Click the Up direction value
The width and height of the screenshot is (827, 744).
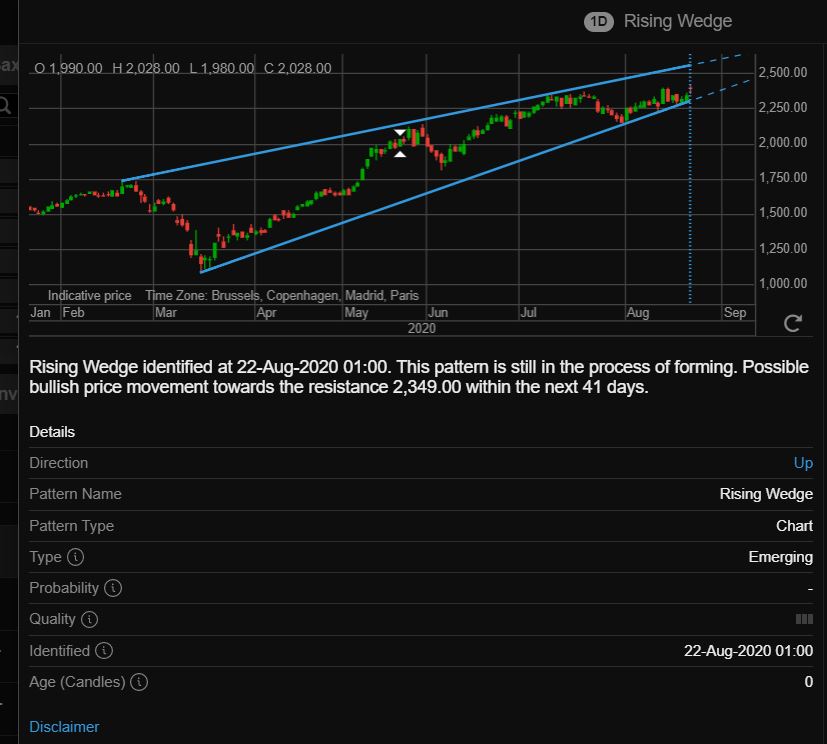pos(803,463)
